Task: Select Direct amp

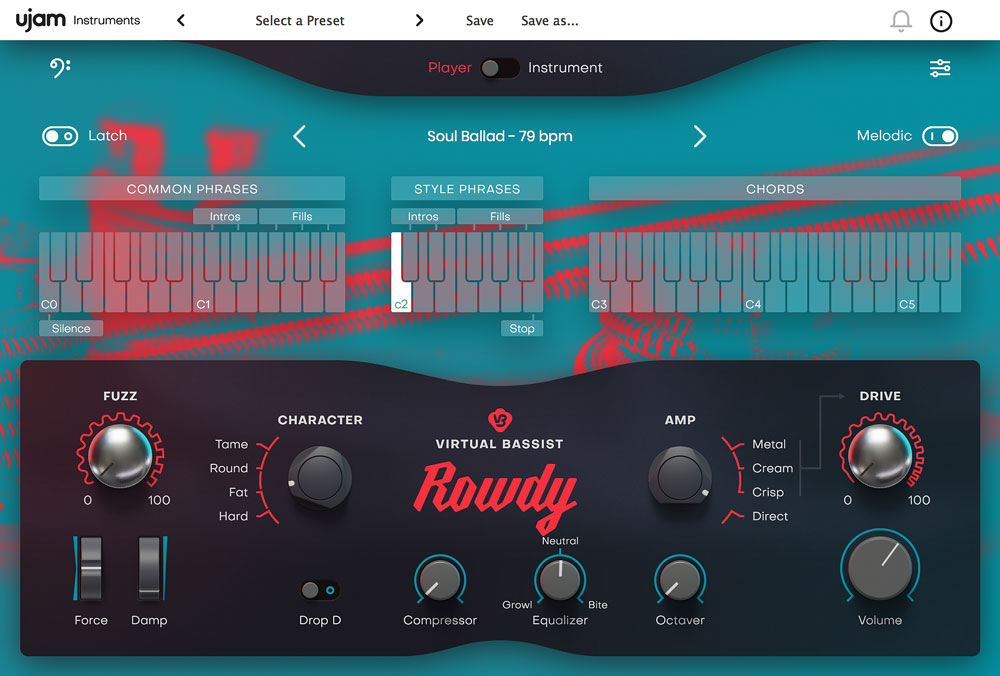Action: point(770,516)
